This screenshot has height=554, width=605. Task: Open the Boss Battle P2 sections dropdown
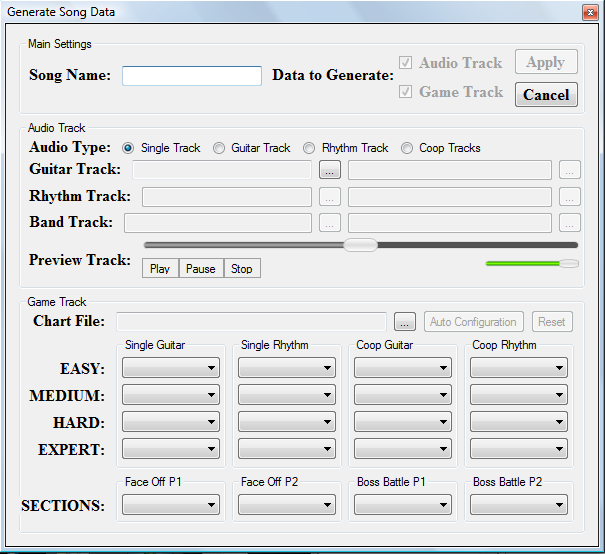pos(519,505)
